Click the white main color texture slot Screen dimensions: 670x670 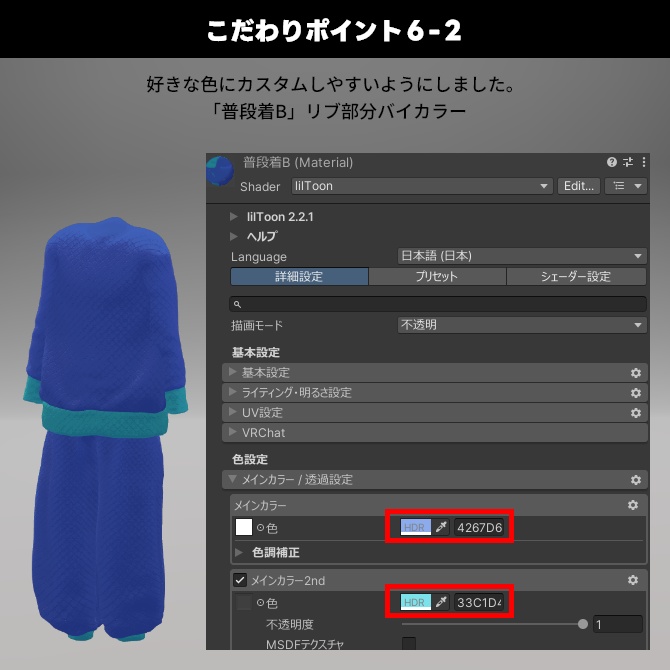(x=244, y=527)
